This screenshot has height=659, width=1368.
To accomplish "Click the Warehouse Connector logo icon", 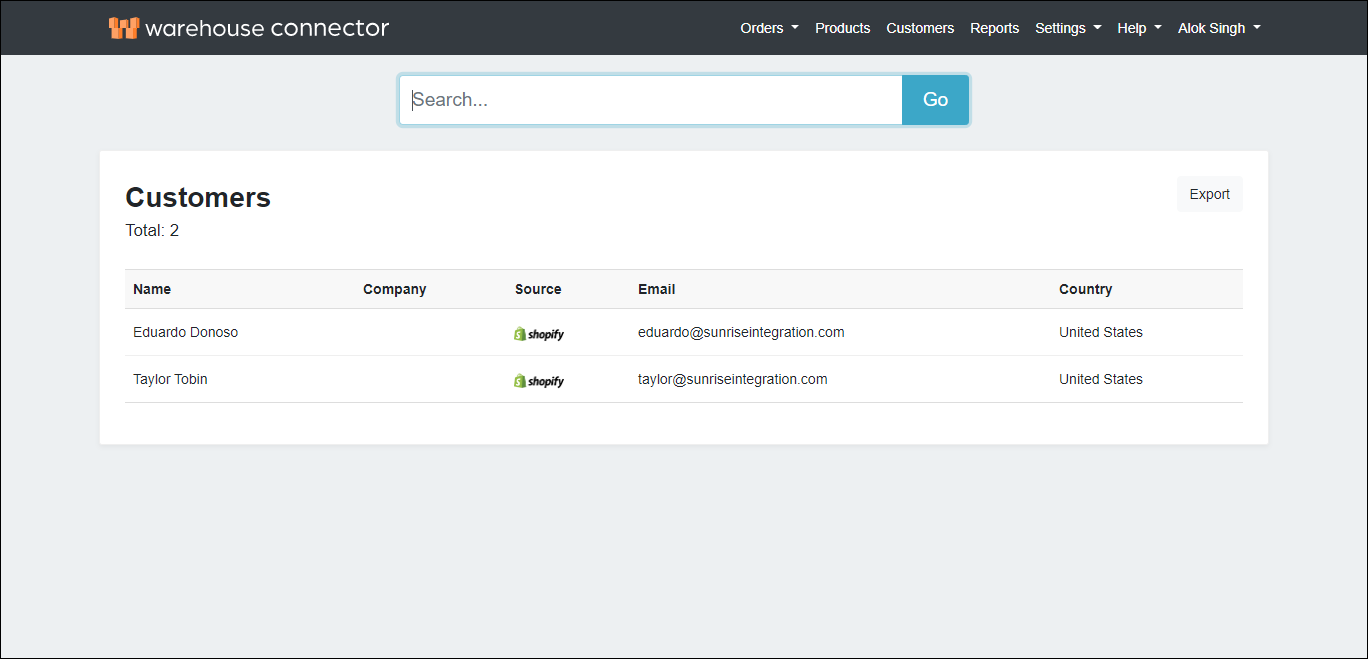I will [123, 28].
